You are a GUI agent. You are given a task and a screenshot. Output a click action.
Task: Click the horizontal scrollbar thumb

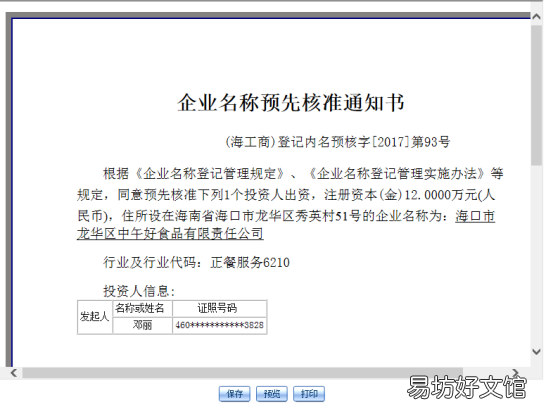tap(243, 373)
